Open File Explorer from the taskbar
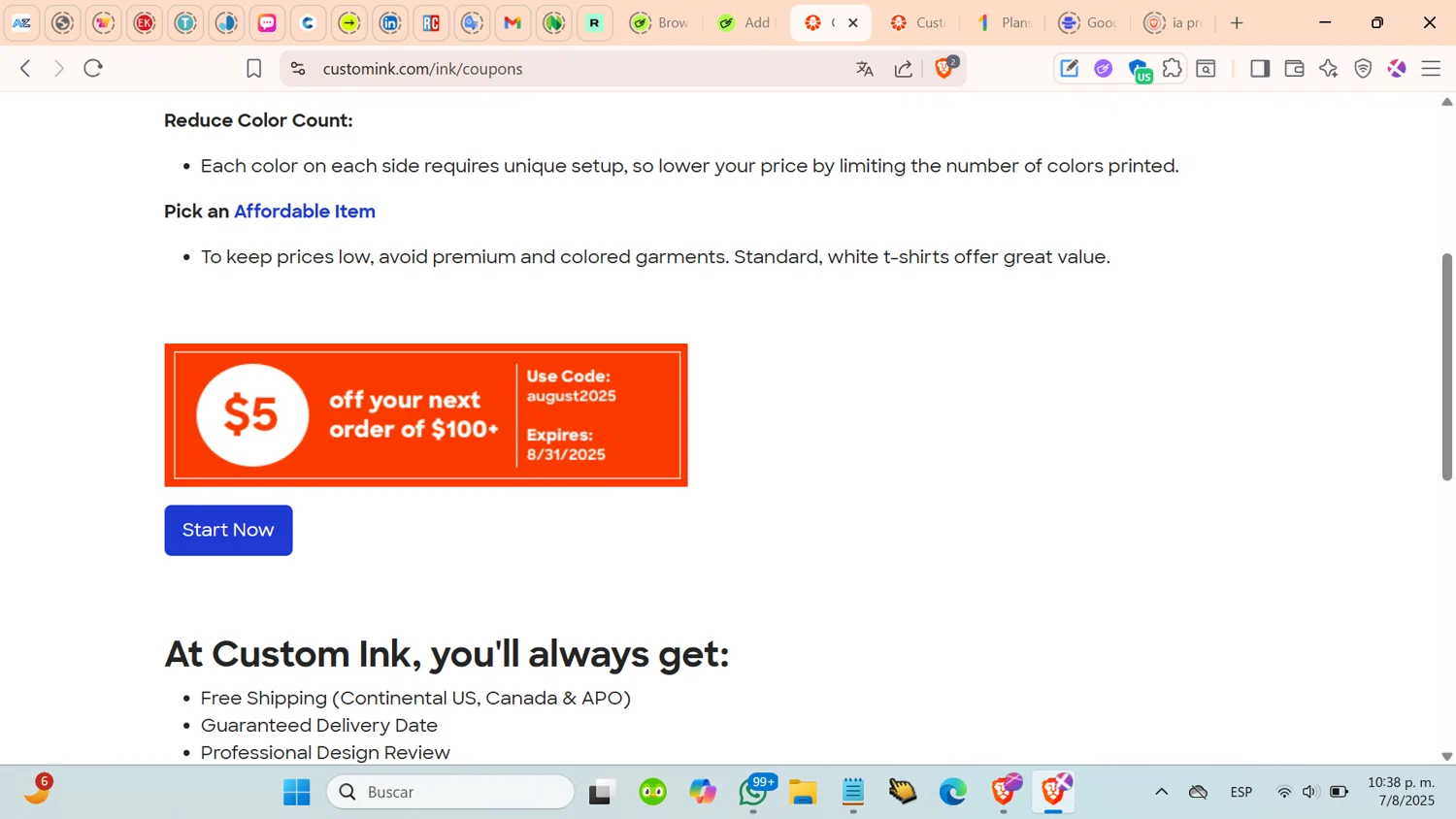1456x819 pixels. (803, 793)
